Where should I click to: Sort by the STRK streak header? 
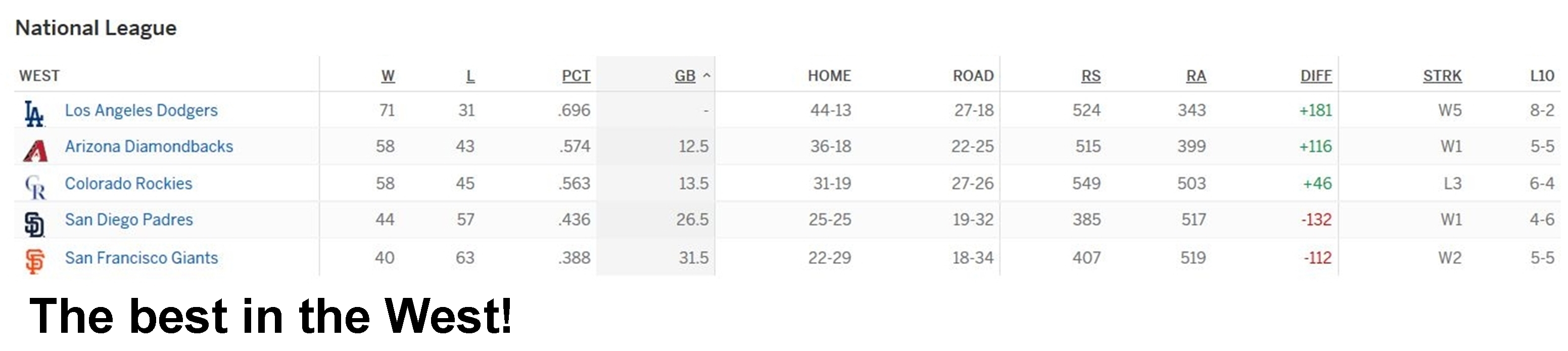(x=1442, y=75)
